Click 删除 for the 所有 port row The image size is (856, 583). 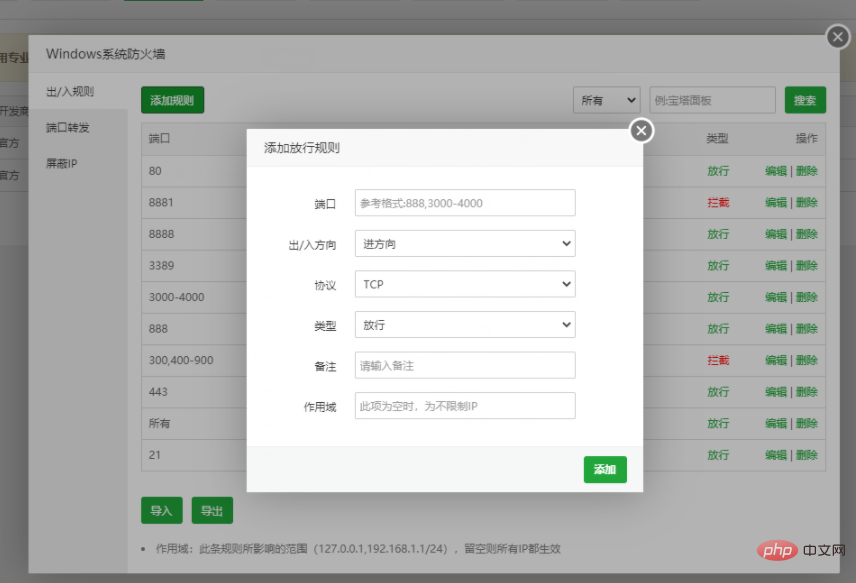[807, 424]
